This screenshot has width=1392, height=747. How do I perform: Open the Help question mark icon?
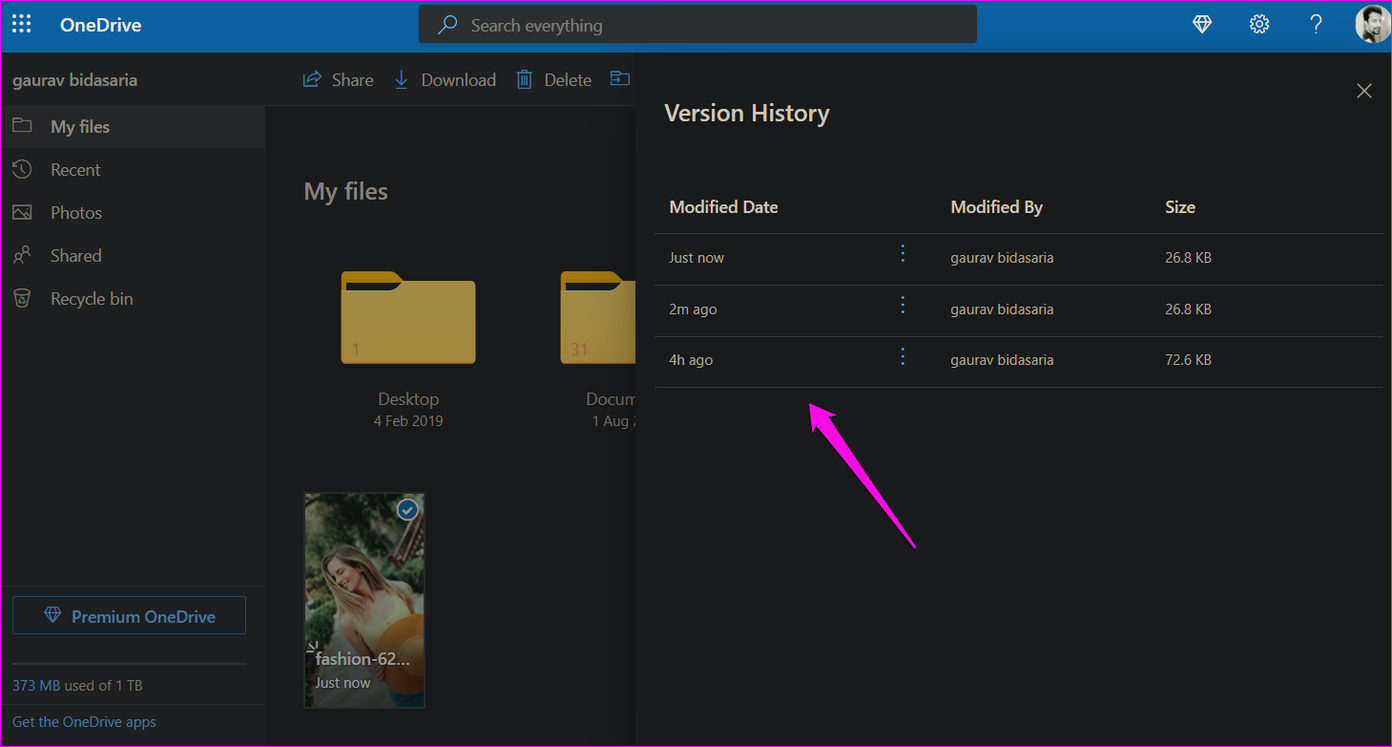(x=1316, y=25)
